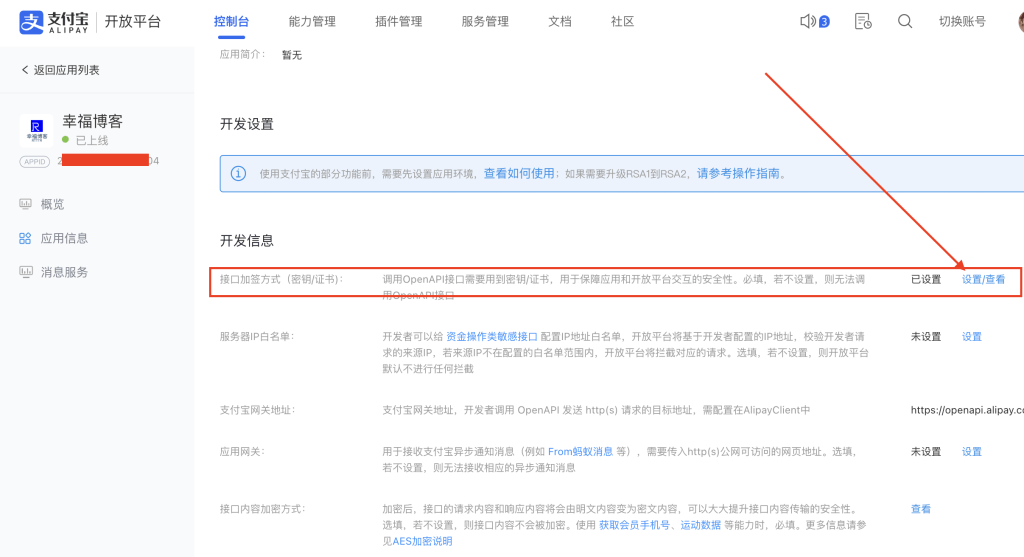Go back via 返回应用列表 arrow
Screen dimensions: 1024x557
[26, 70]
